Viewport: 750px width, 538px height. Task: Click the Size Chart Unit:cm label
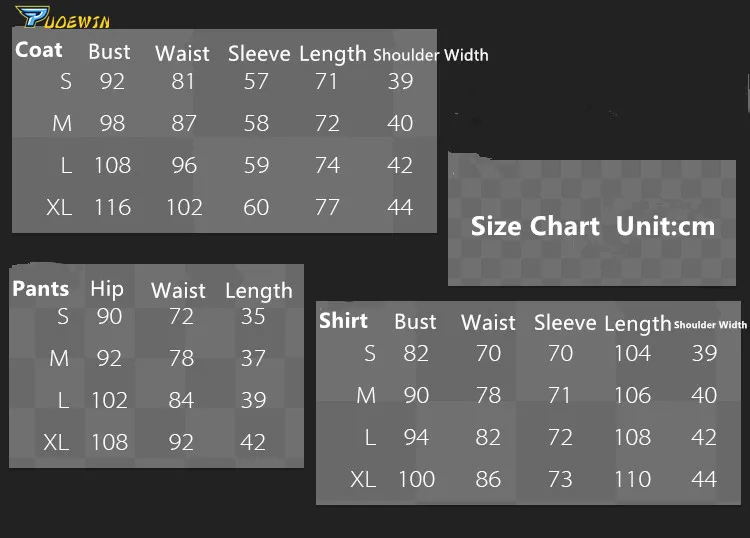pyautogui.click(x=593, y=226)
